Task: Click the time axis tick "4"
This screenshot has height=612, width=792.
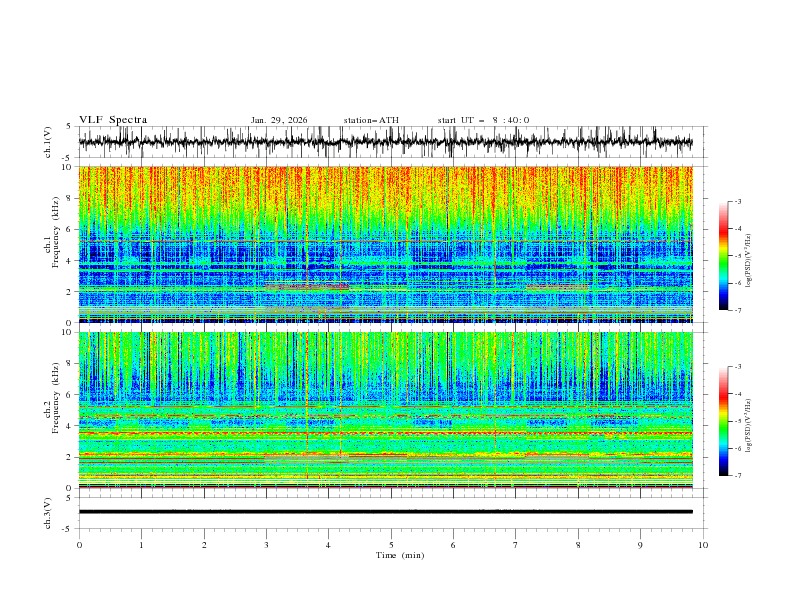Action: [328, 545]
